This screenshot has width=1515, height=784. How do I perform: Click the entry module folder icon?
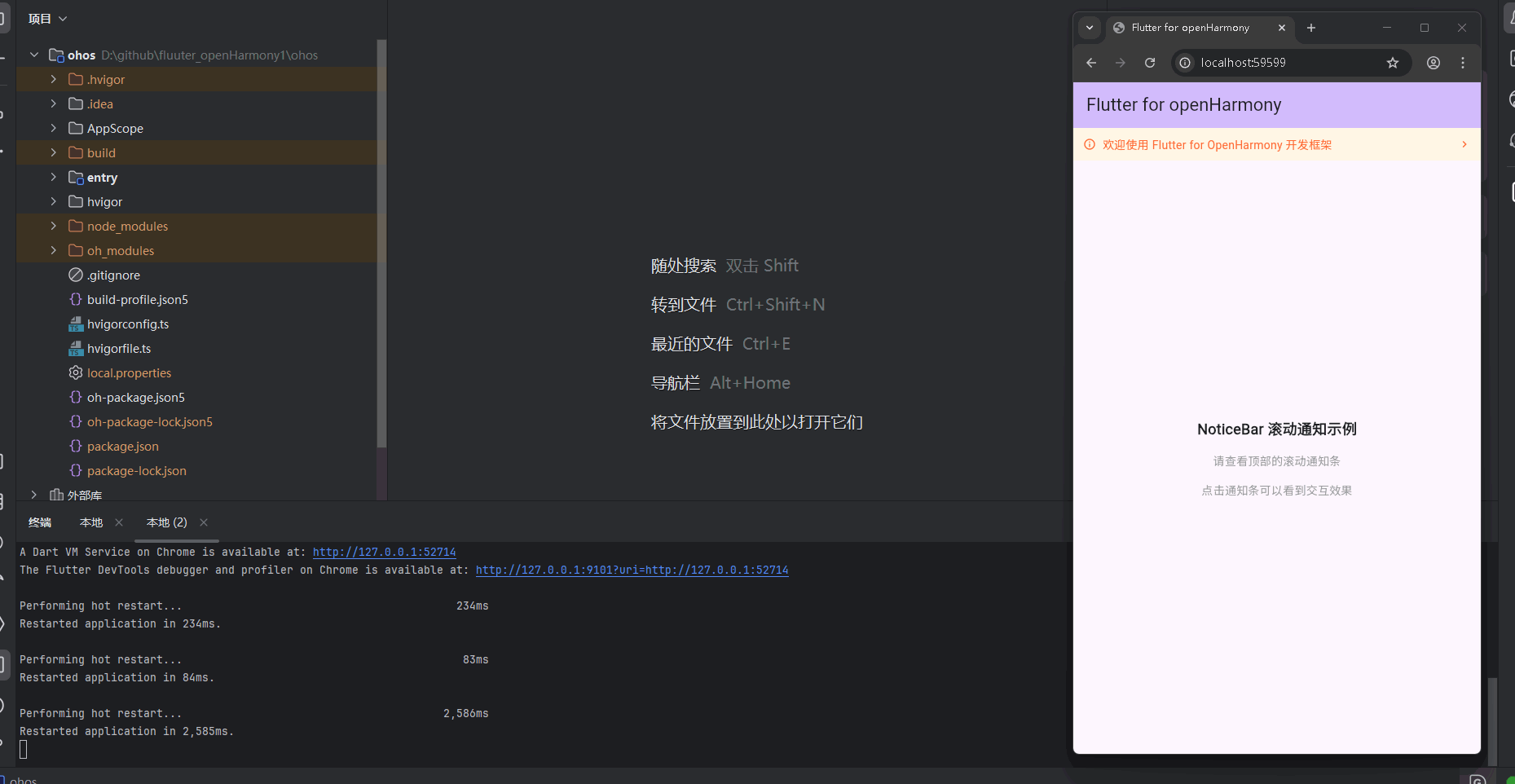coord(76,177)
